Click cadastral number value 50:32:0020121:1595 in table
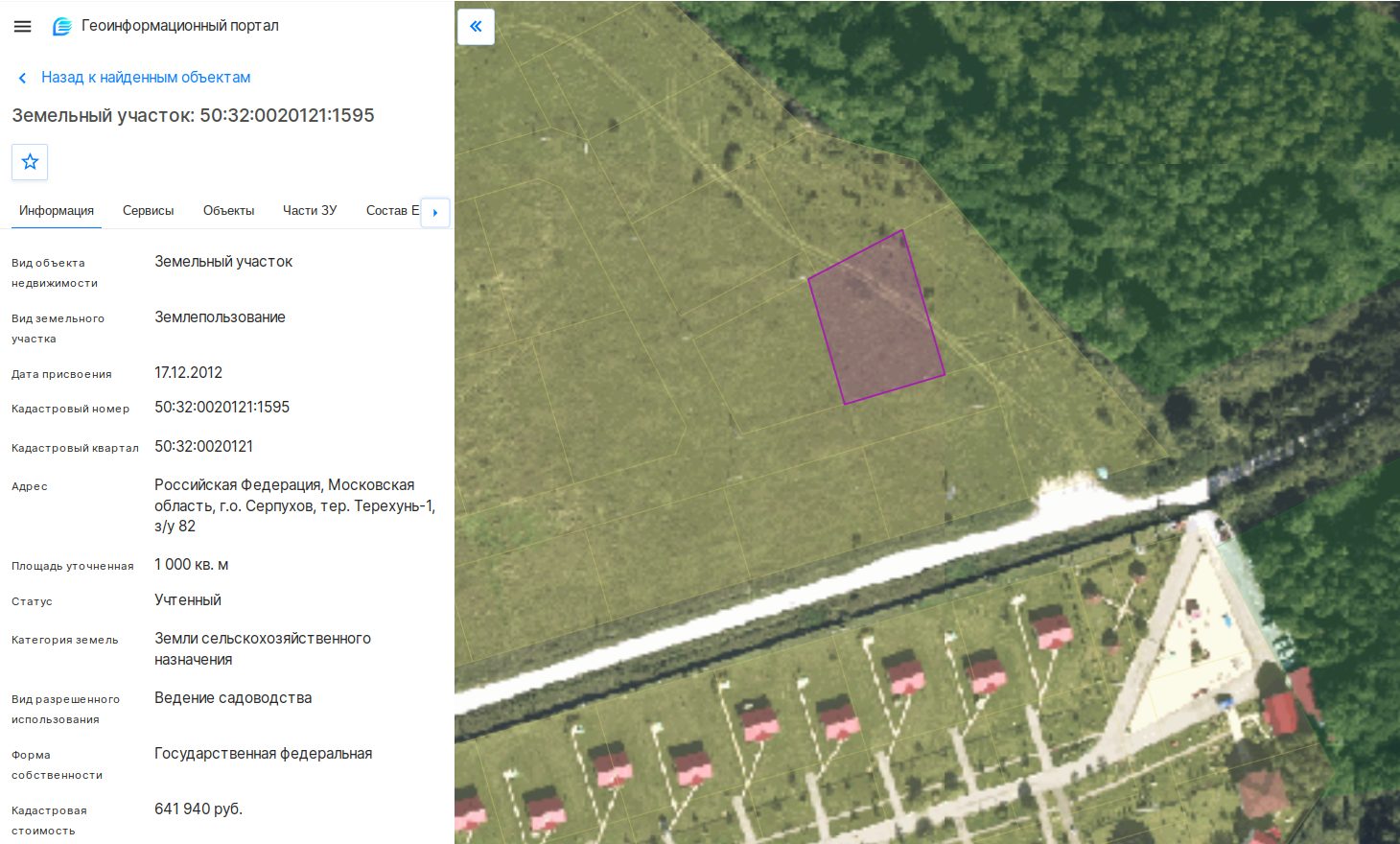Viewport: 1400px width, 844px height. pyautogui.click(x=222, y=408)
